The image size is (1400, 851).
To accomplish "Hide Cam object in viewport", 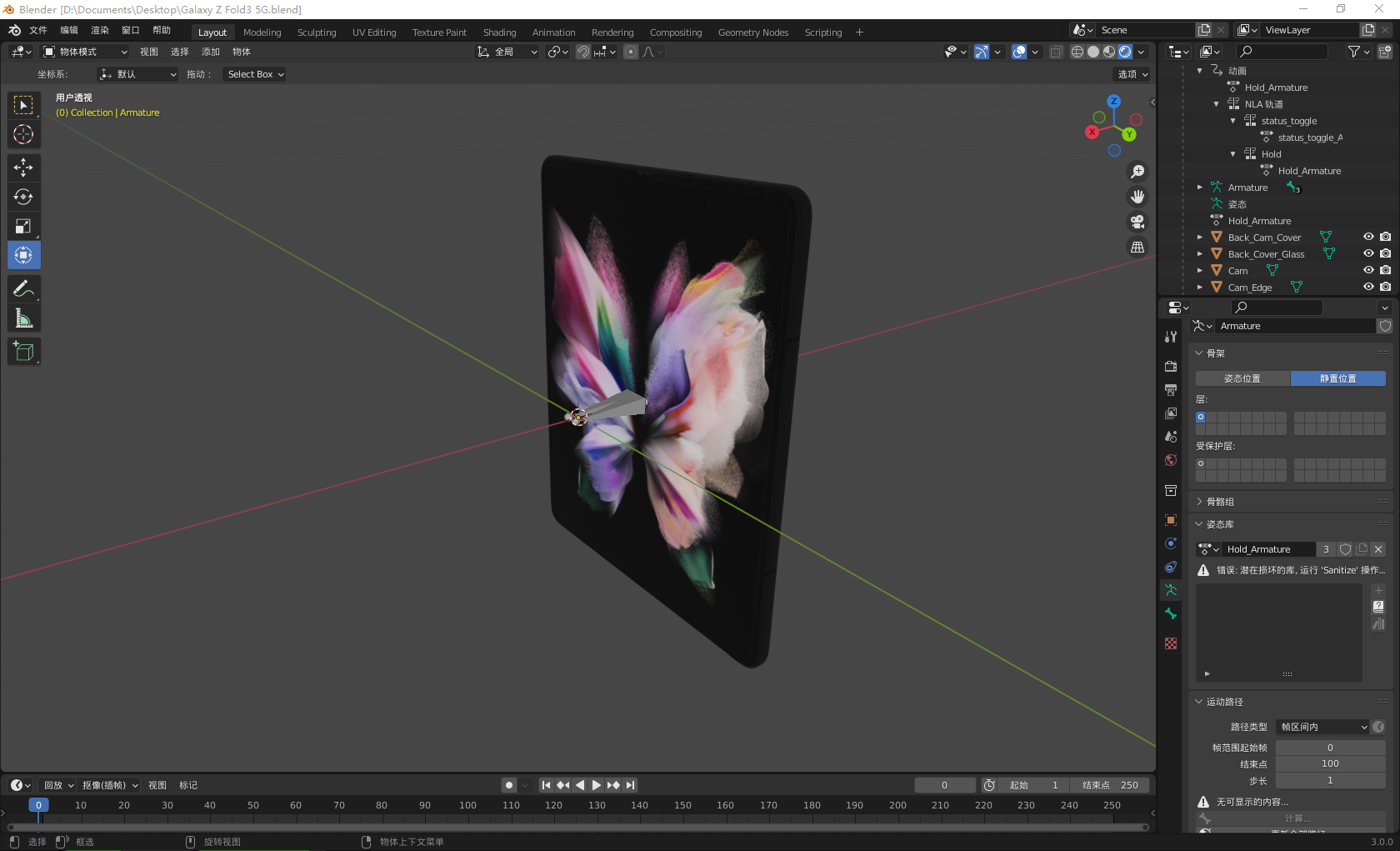I will 1368,271.
